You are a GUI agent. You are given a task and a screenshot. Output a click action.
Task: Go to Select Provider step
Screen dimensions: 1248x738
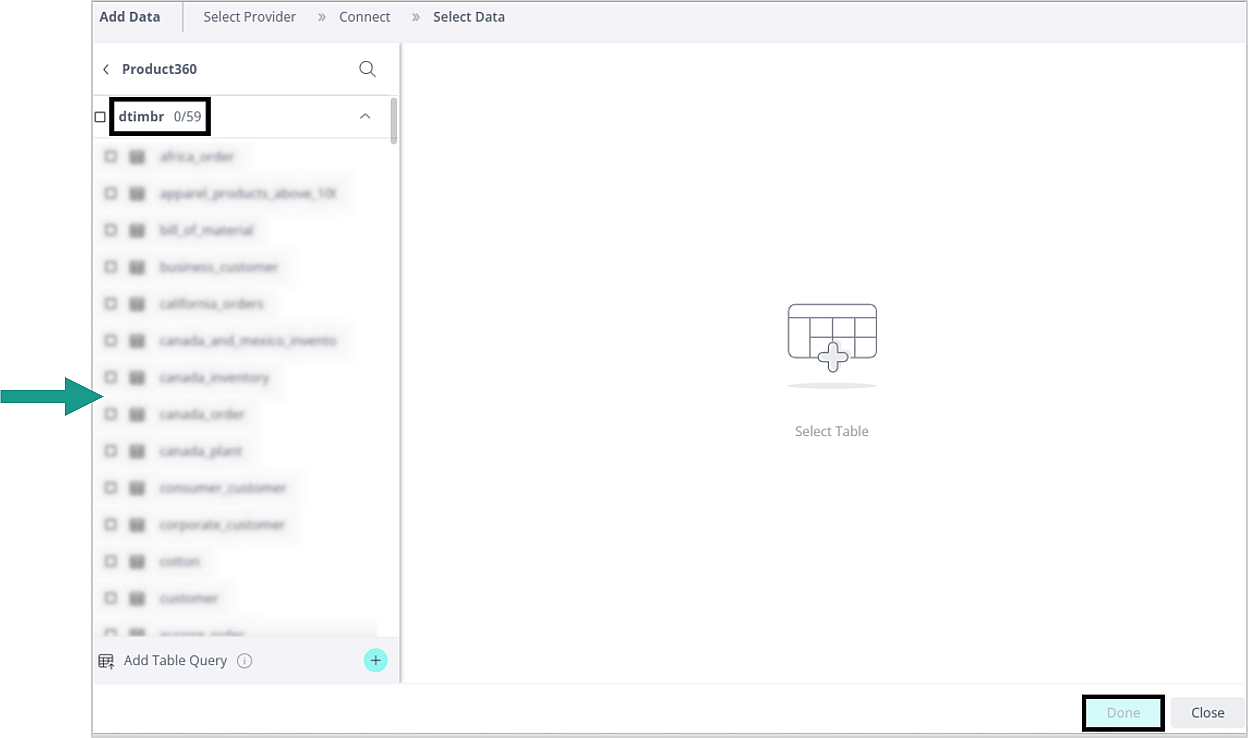[249, 17]
